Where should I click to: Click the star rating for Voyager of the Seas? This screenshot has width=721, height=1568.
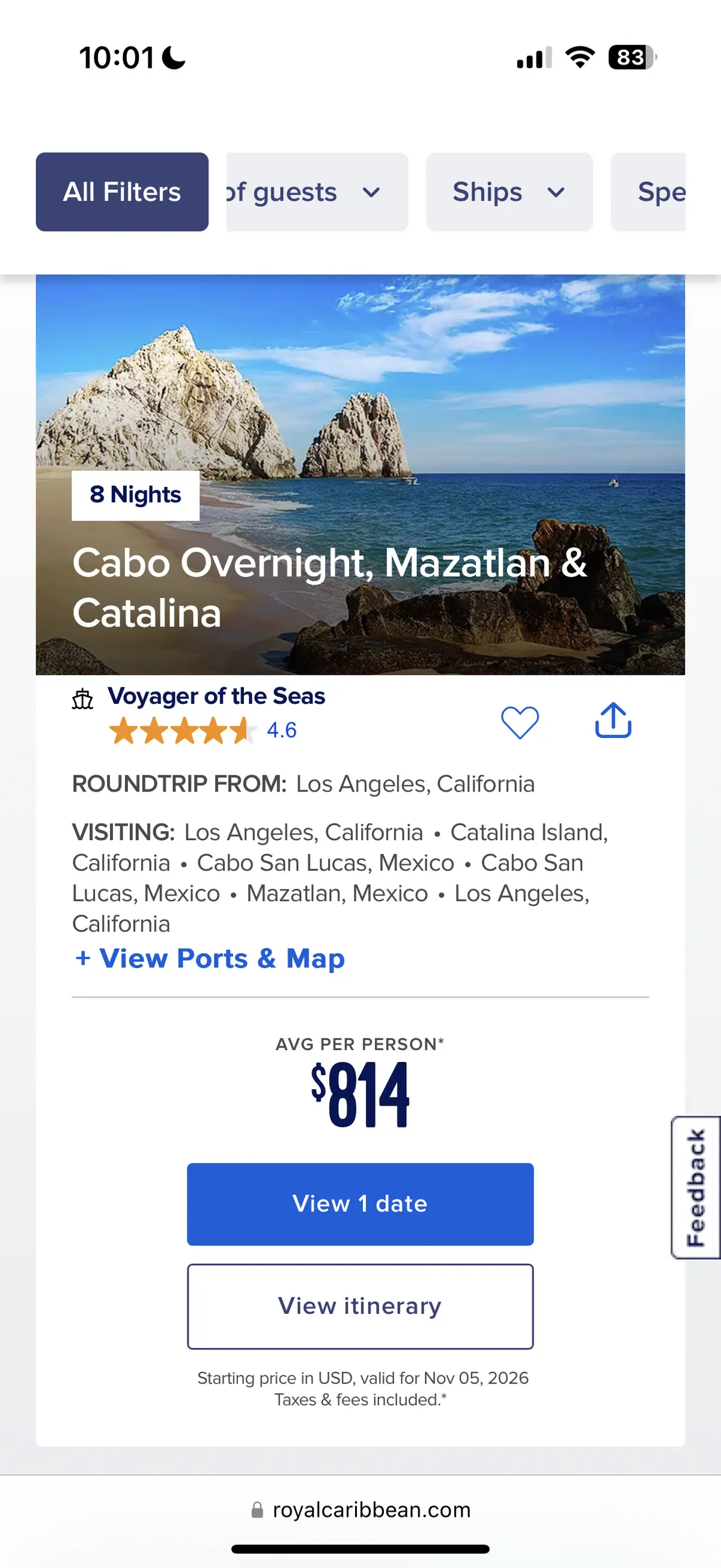(x=183, y=730)
